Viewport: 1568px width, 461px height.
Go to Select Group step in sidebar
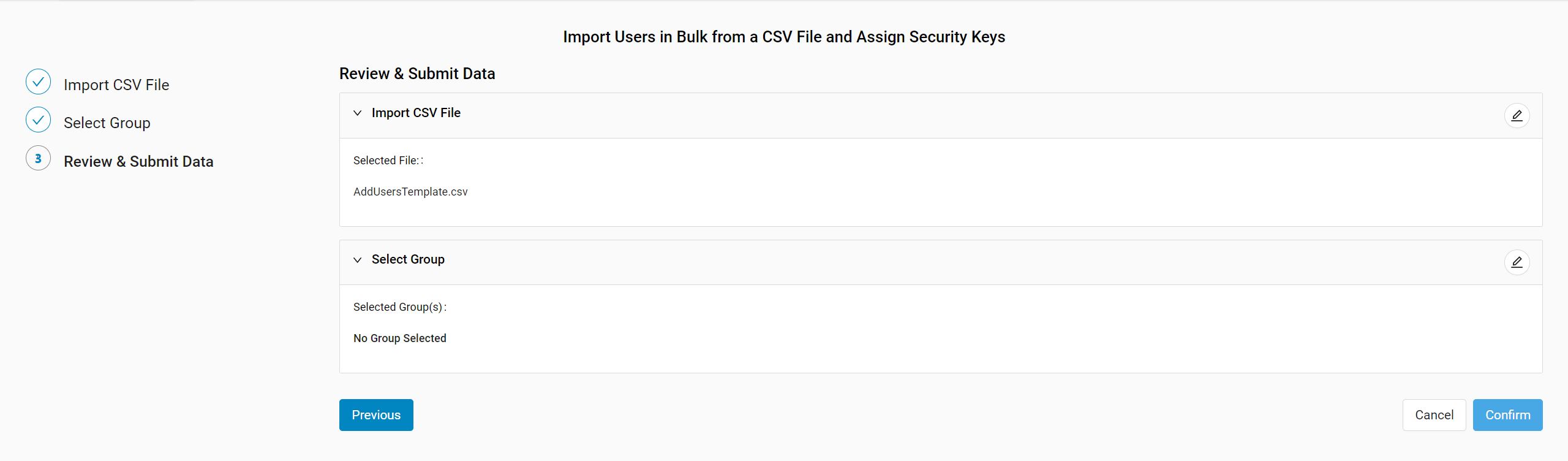tap(107, 123)
